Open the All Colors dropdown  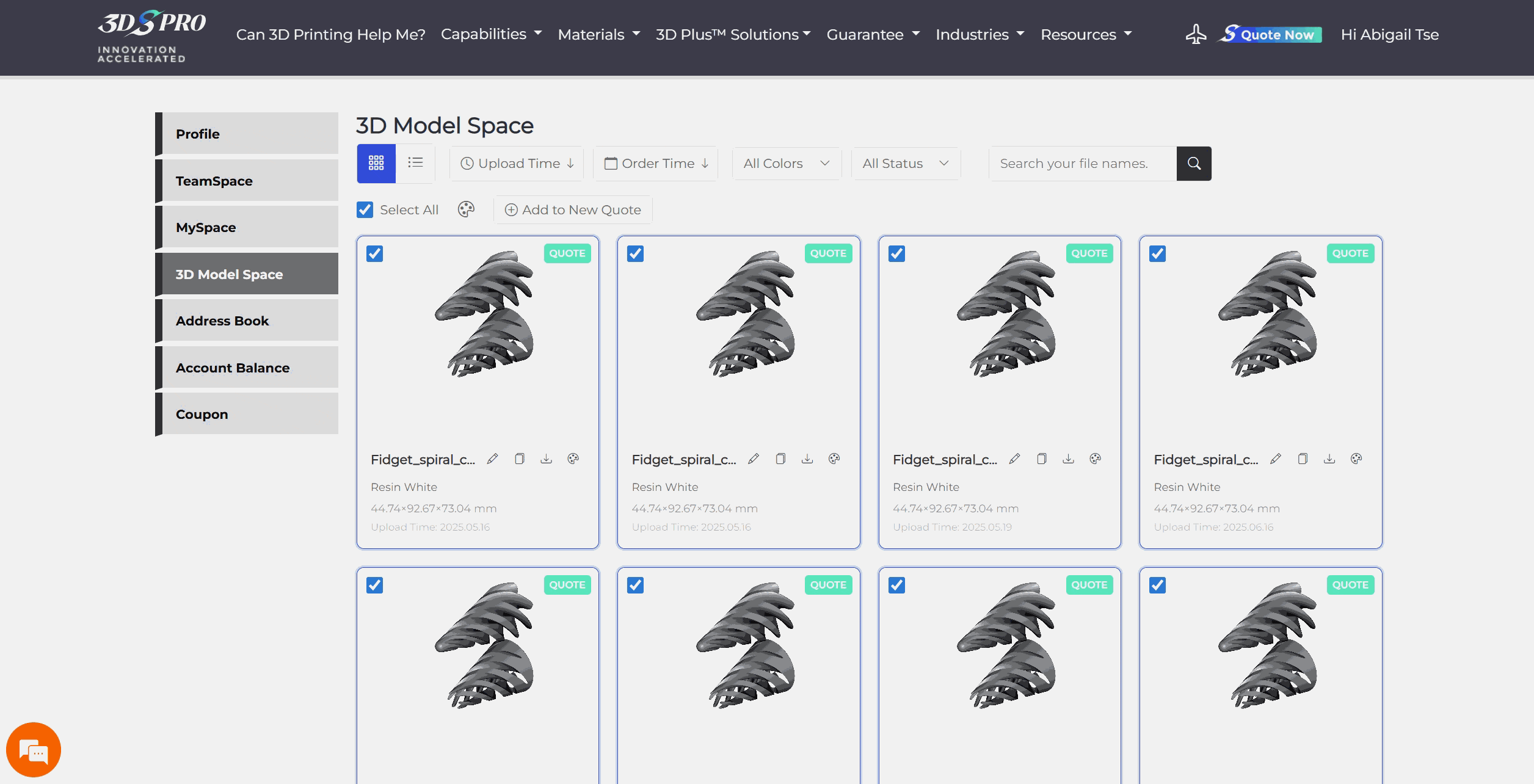[787, 163]
